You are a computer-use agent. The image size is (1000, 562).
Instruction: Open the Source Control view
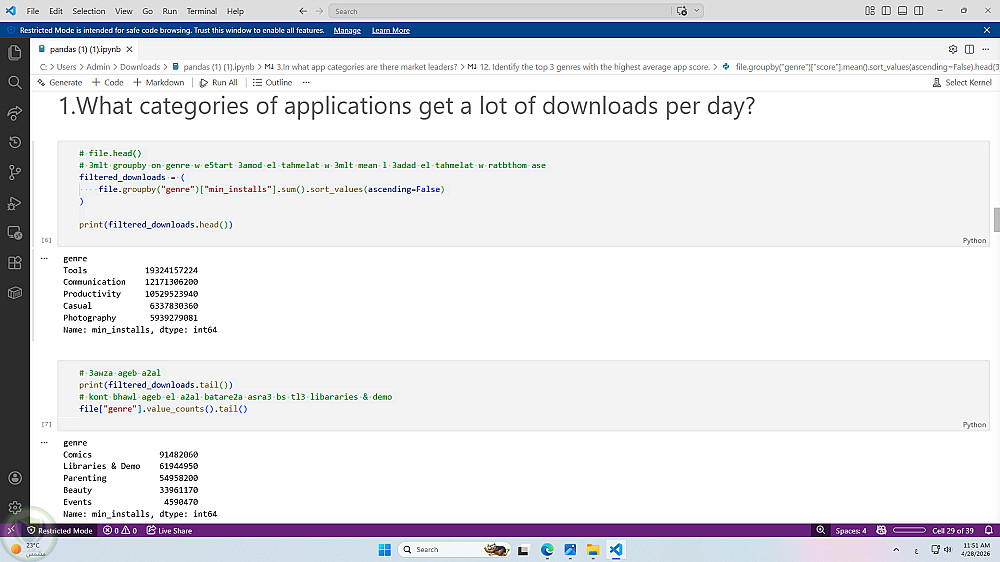pyautogui.click(x=15, y=172)
